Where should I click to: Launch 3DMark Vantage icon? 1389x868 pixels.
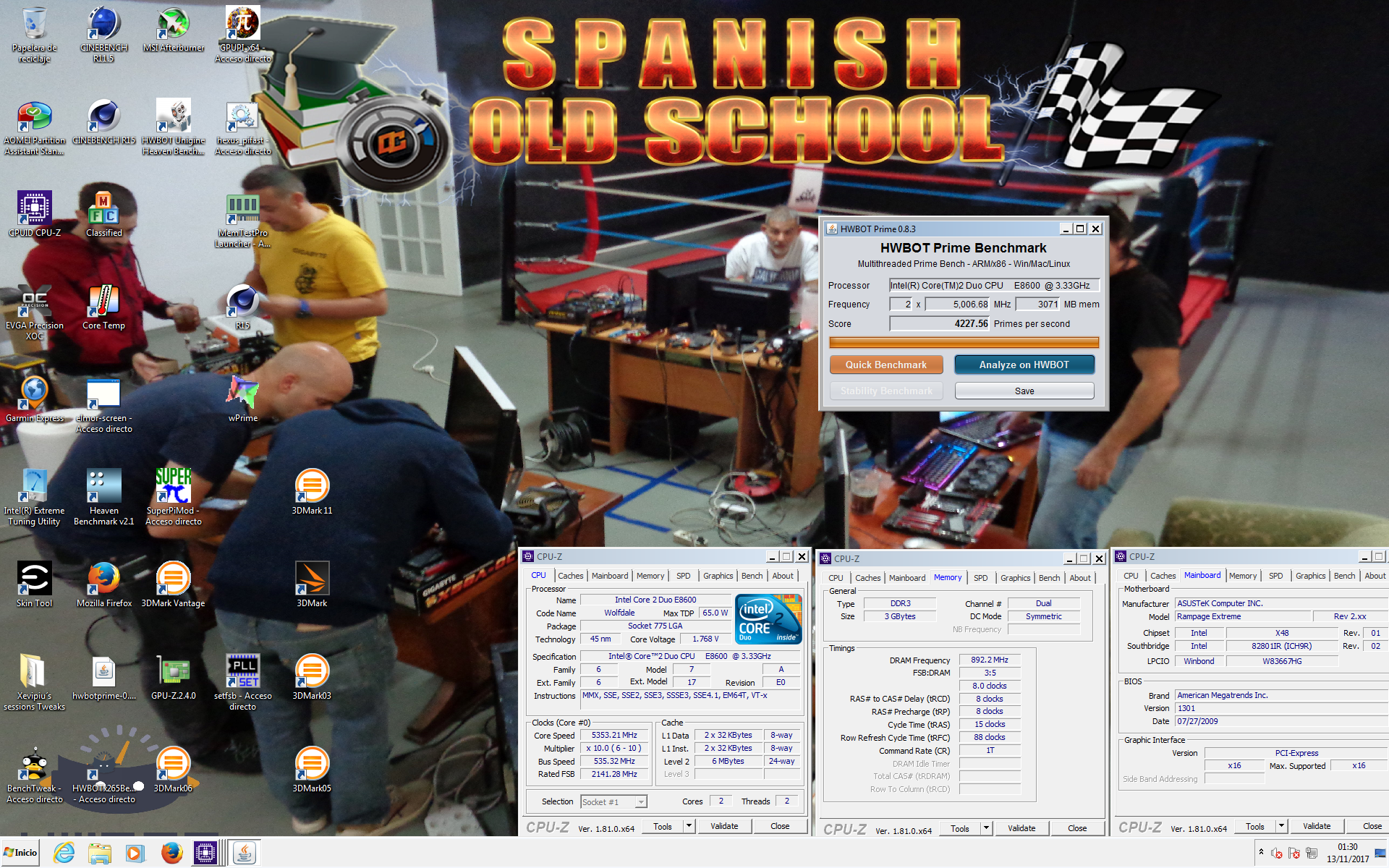[174, 585]
